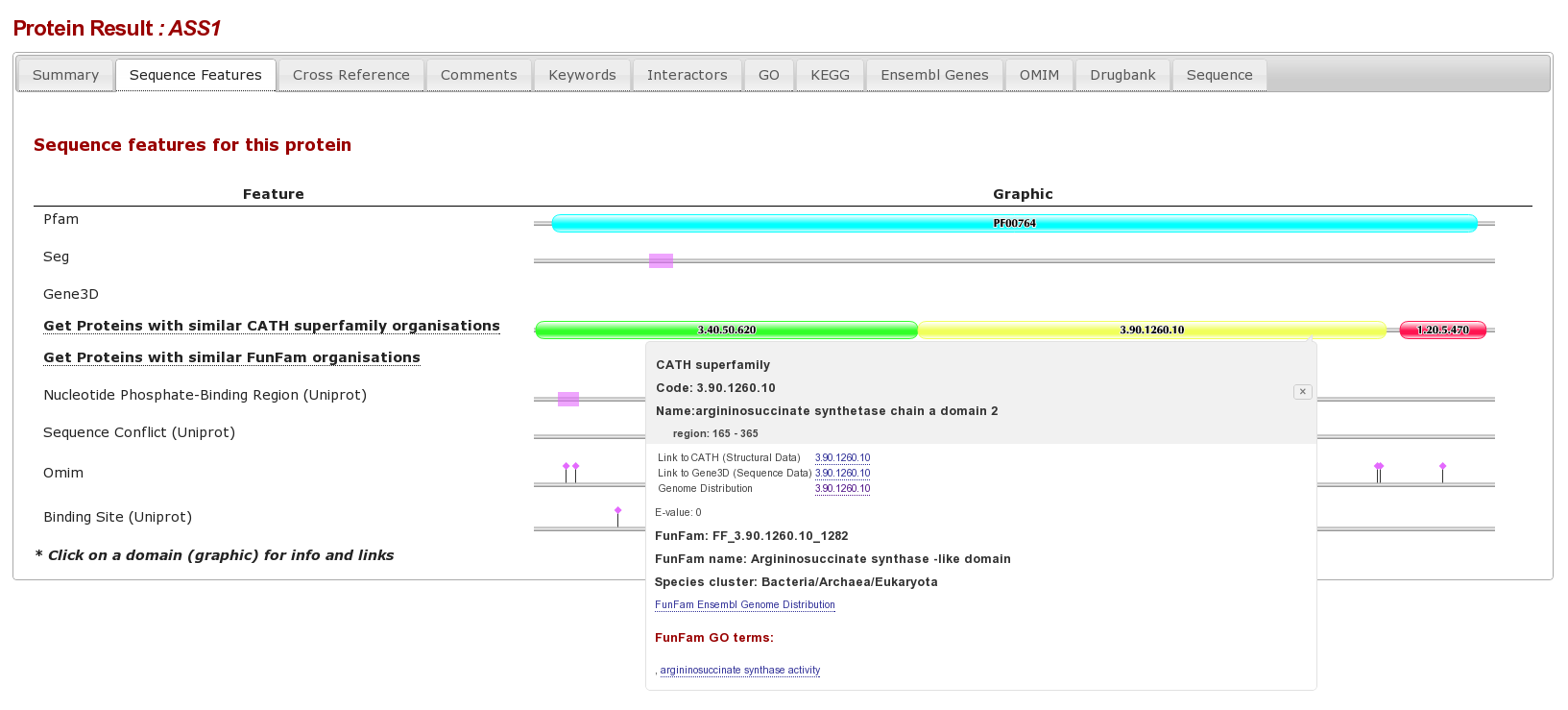Follow the FunFam Ensembl Genome Distribution link
The image size is (1568, 710).
point(744,605)
